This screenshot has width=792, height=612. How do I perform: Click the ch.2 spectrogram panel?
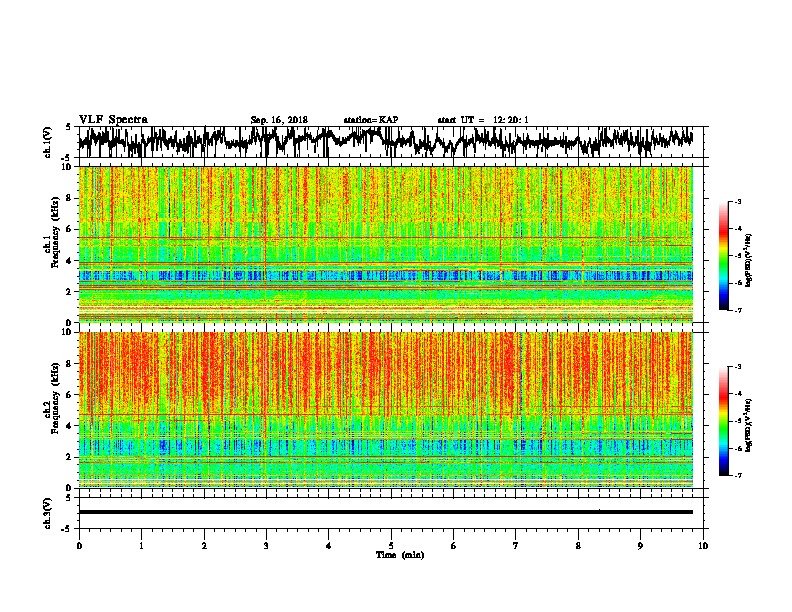(386, 410)
